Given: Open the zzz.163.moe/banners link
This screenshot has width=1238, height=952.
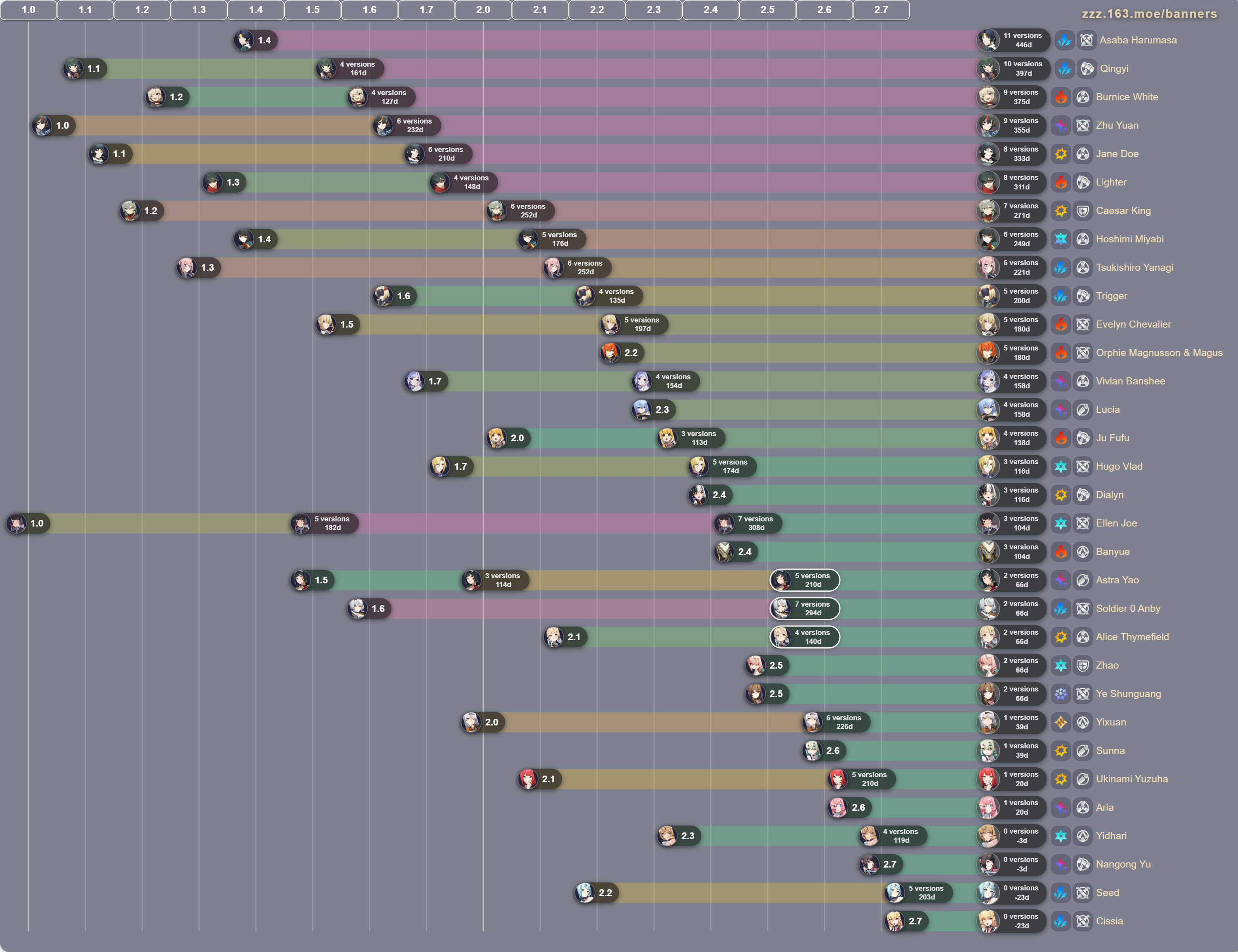Looking at the screenshot, I should click(1149, 13).
